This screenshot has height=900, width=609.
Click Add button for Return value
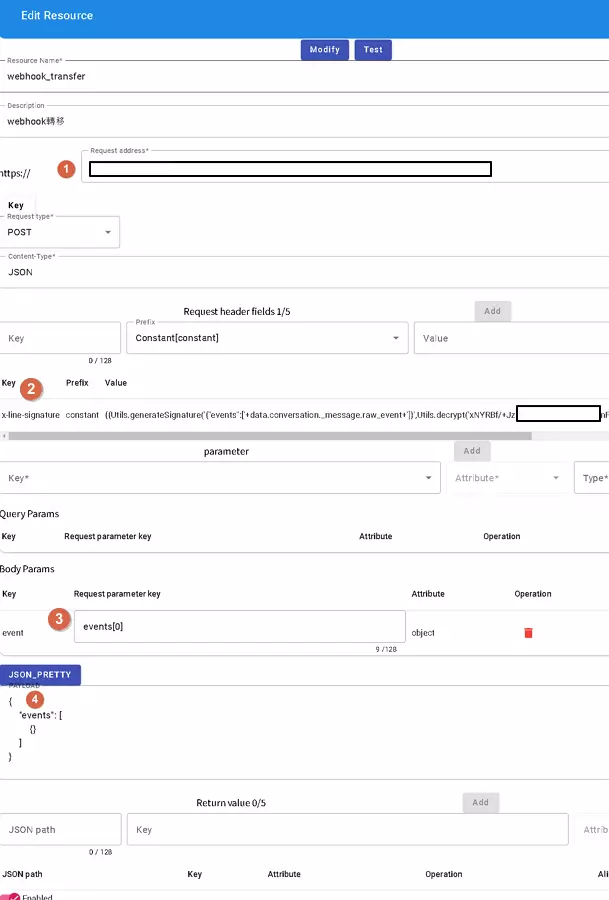(480, 802)
